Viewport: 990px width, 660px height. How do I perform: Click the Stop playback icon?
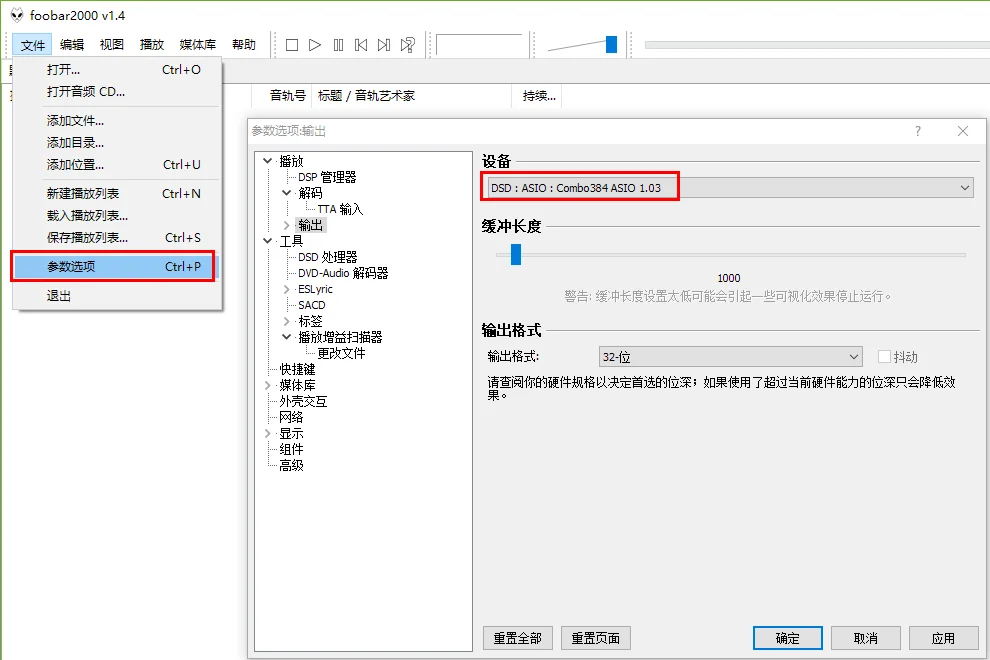coord(292,45)
